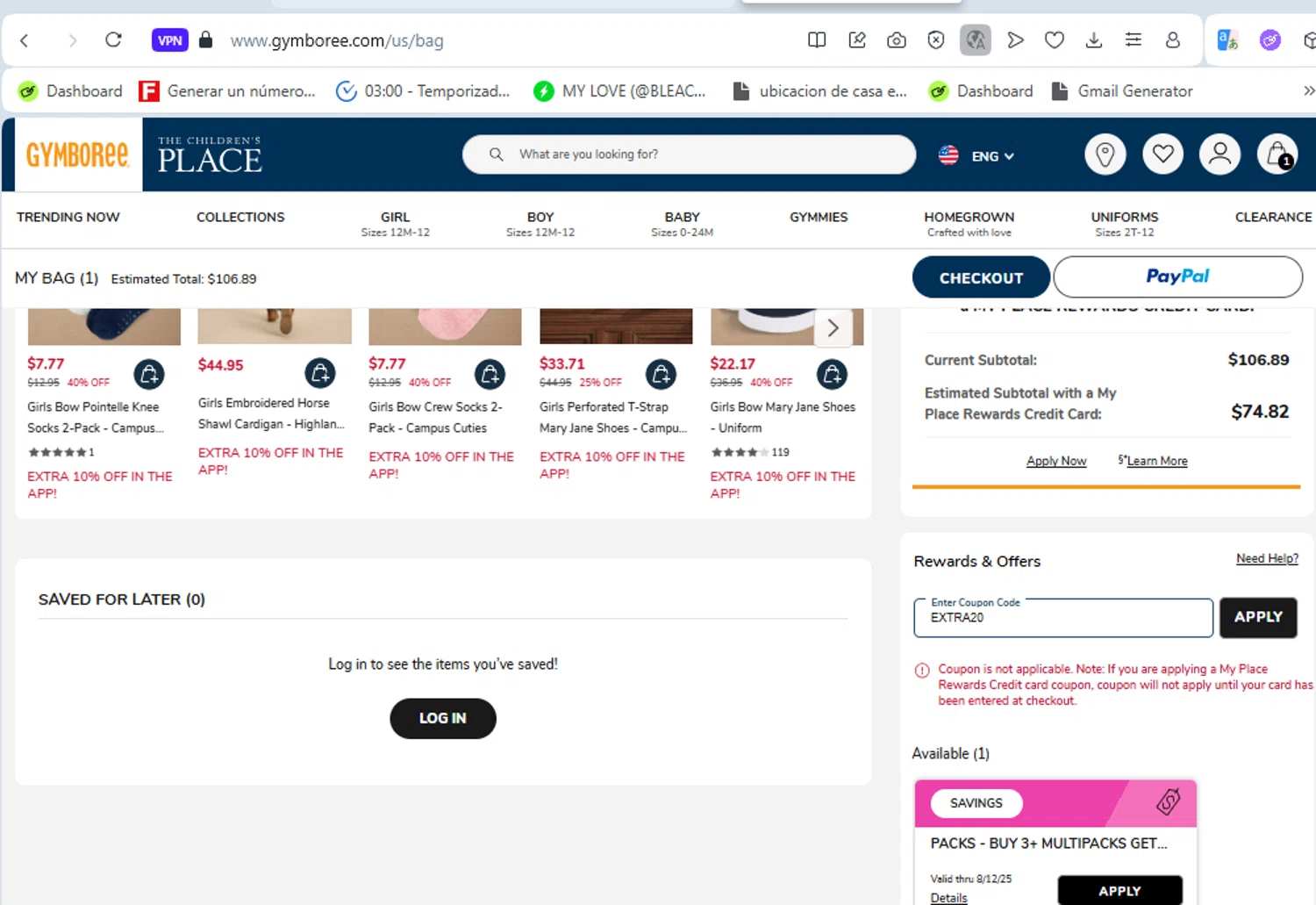Viewport: 1316px width, 905px height.
Task: Open Gmail Generator bookmark
Action: point(1122,91)
